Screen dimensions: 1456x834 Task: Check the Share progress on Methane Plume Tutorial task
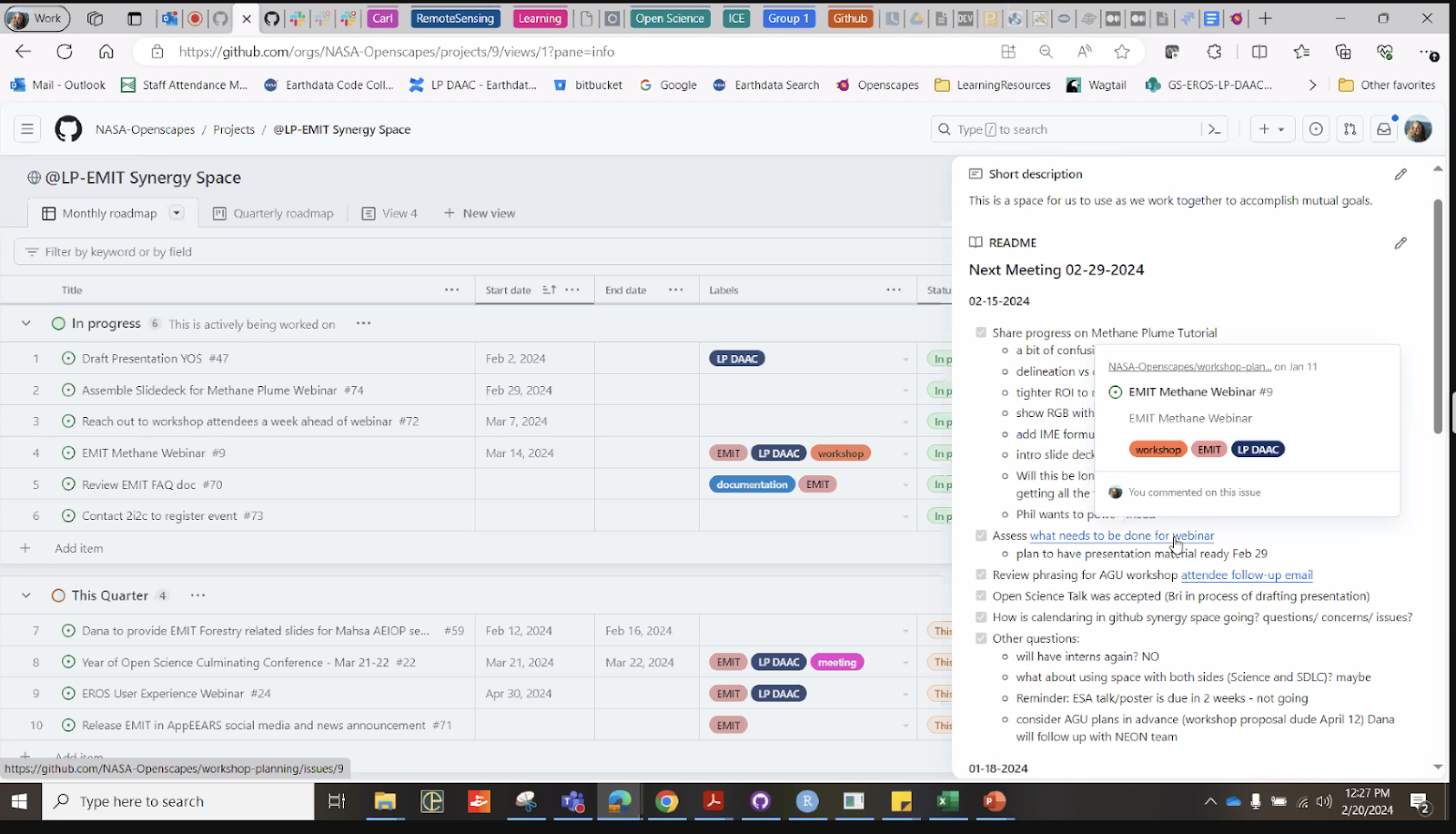[x=980, y=332]
